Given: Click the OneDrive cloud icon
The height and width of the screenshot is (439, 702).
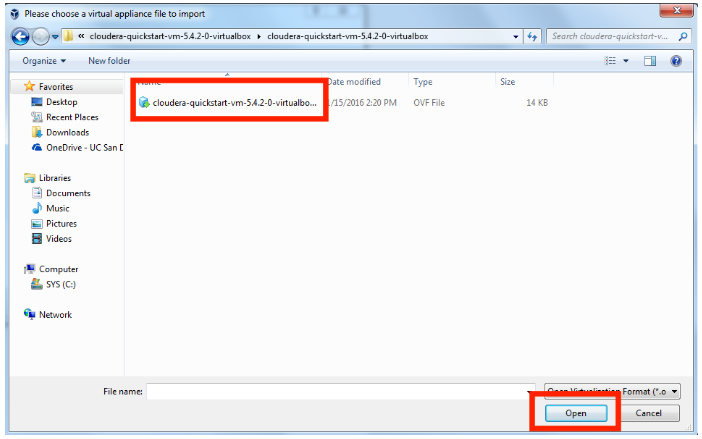Looking at the screenshot, I should 37,147.
